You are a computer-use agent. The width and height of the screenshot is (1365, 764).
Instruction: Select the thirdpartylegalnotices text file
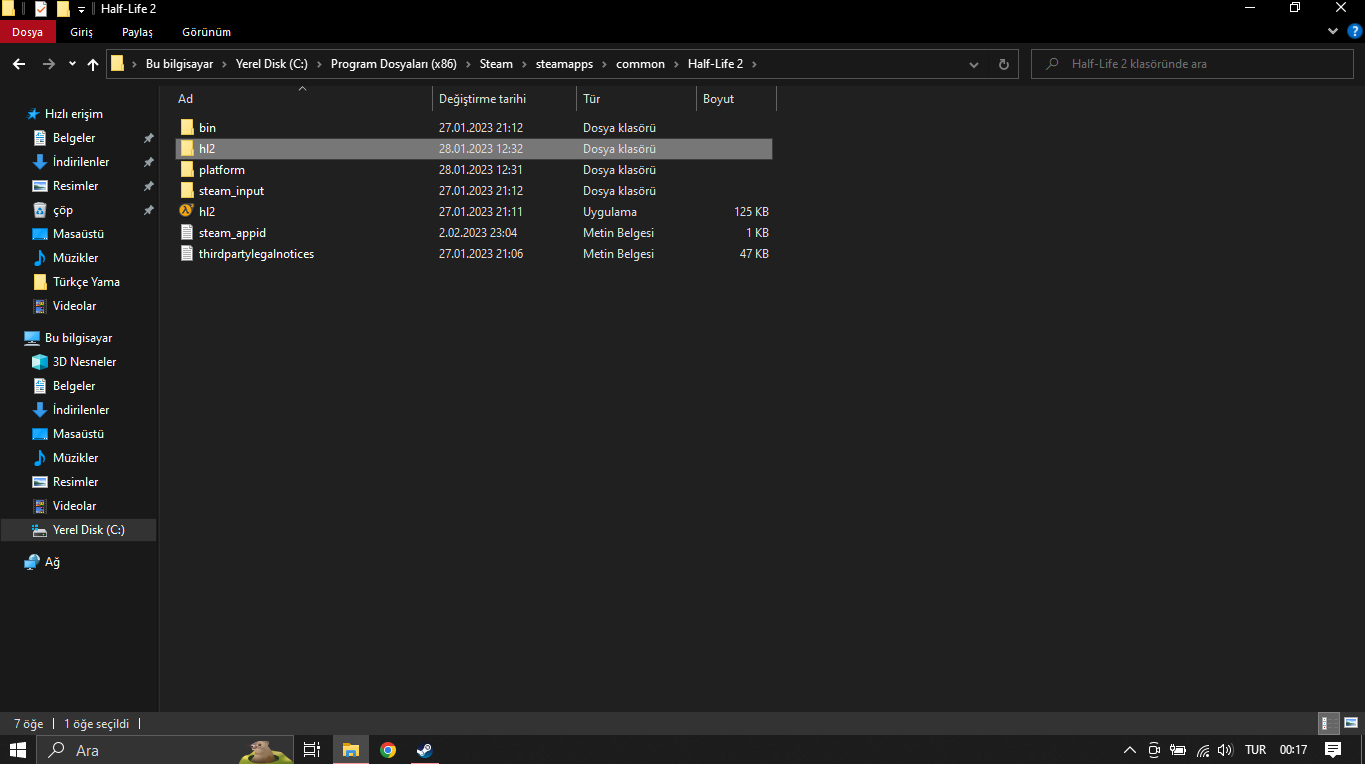(473, 254)
